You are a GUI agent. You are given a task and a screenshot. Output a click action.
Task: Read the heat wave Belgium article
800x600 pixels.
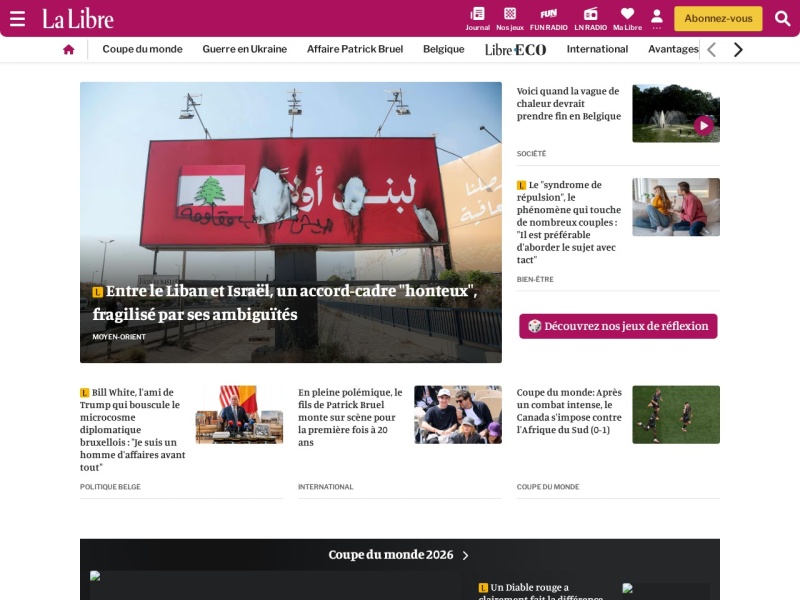coord(568,104)
